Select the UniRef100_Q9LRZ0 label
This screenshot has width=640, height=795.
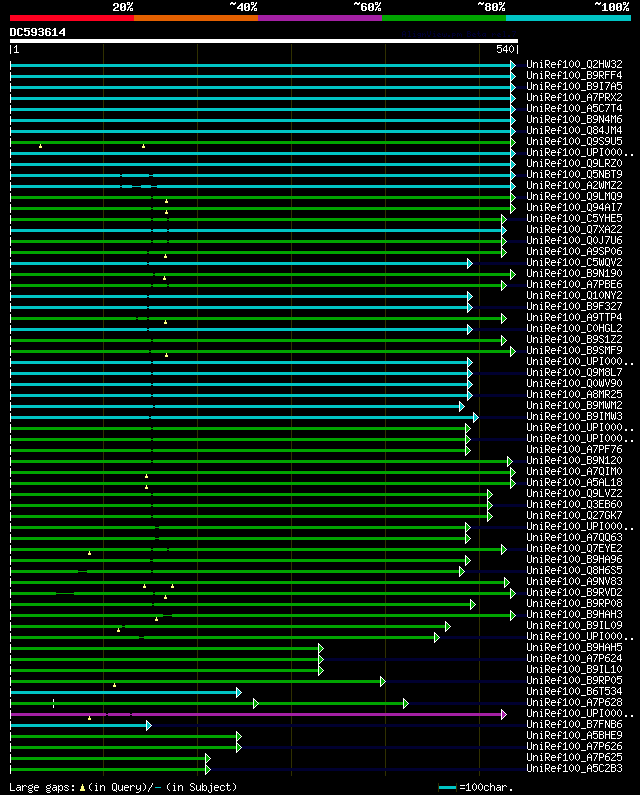(574, 163)
